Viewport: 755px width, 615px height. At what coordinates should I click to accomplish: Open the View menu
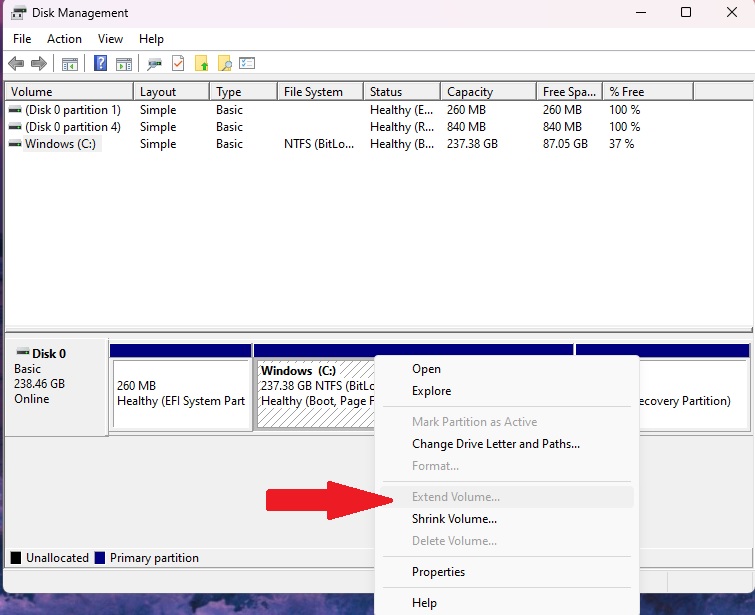point(110,39)
